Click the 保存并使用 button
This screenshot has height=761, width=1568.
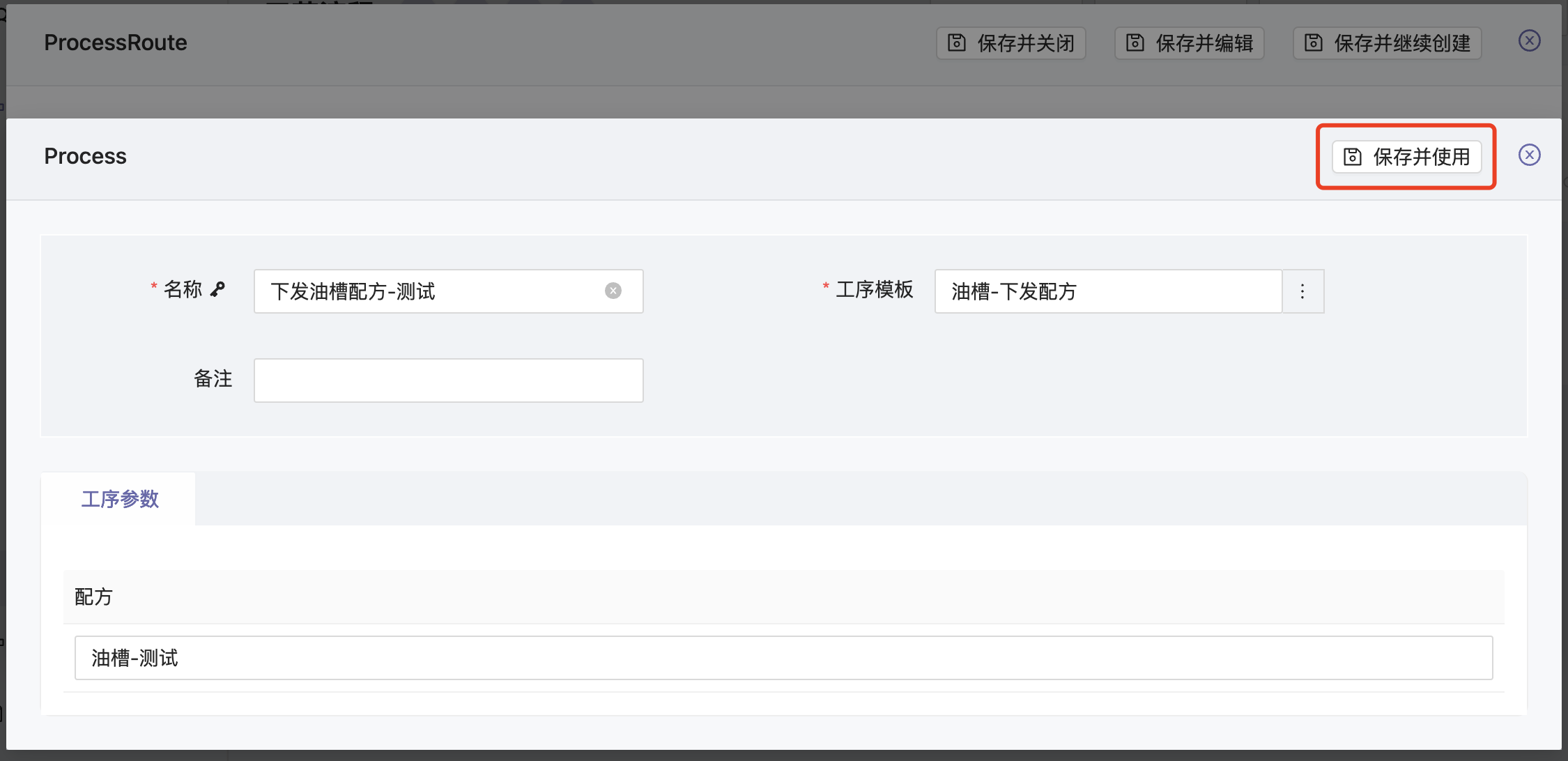point(1406,156)
